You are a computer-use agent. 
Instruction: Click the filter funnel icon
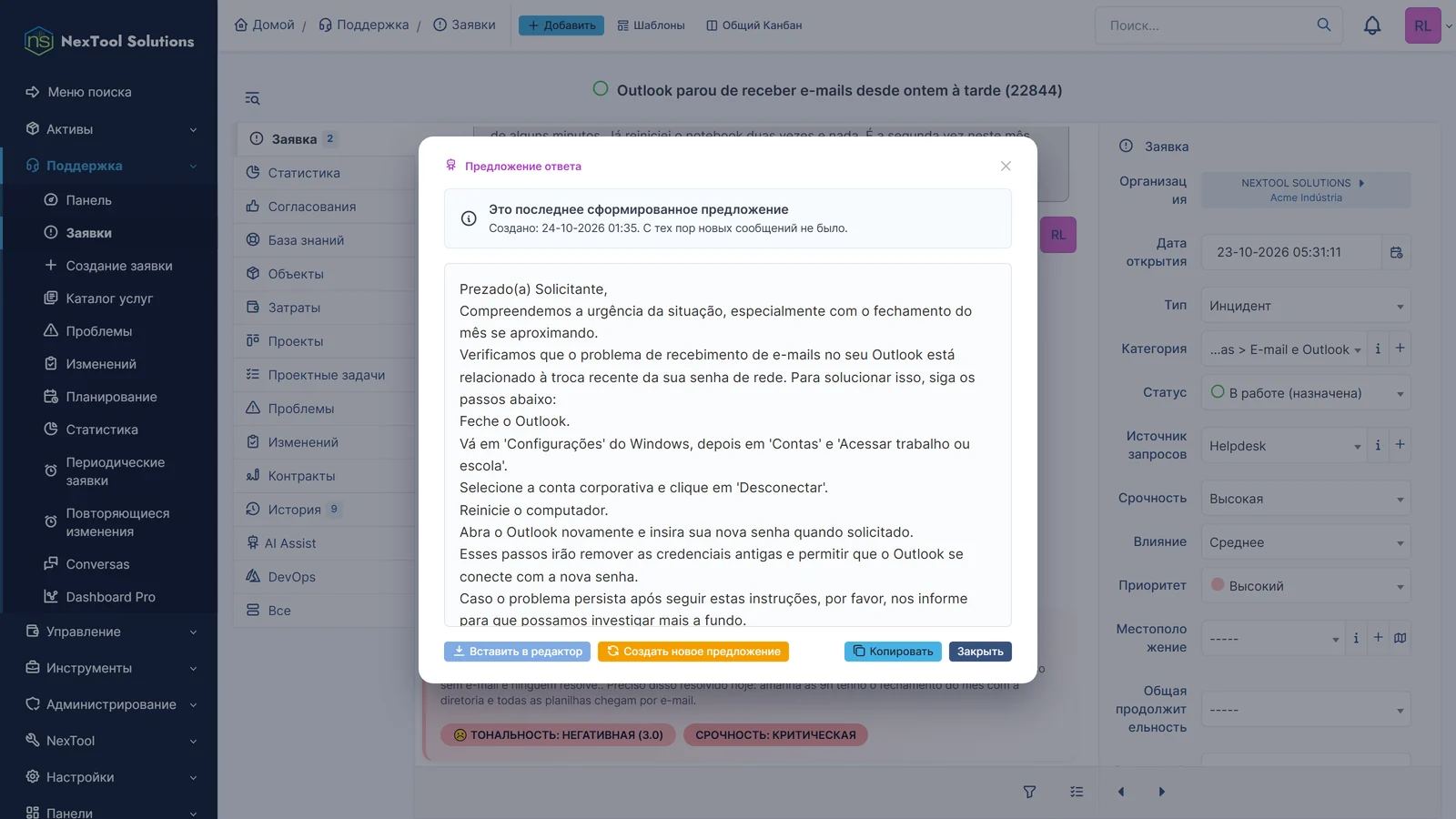coord(1029,792)
